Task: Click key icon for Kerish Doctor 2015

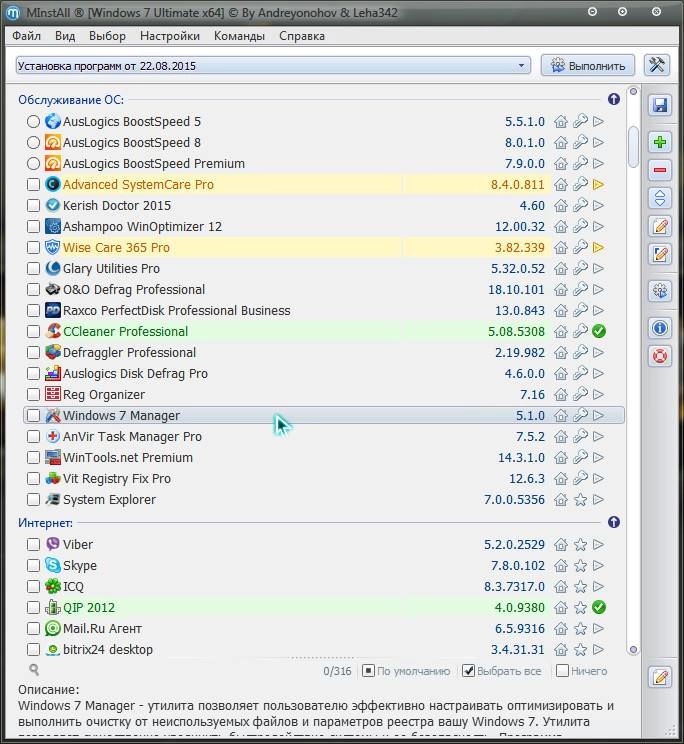Action: click(x=580, y=205)
